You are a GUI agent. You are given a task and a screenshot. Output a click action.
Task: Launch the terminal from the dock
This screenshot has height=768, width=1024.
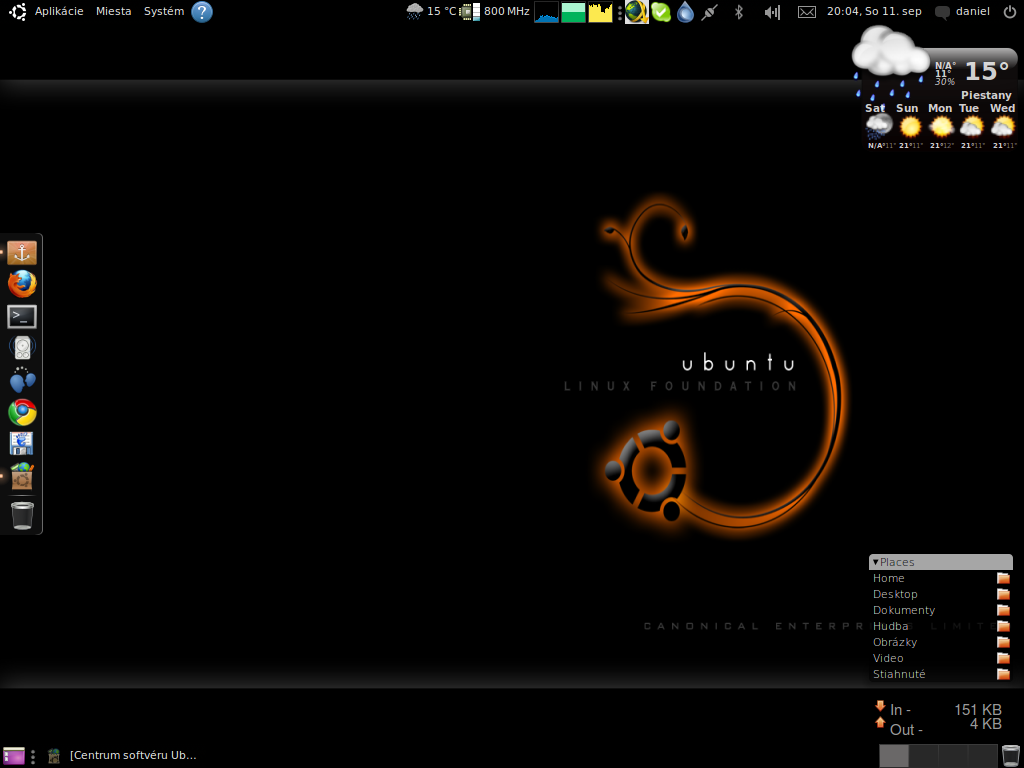pos(22,316)
